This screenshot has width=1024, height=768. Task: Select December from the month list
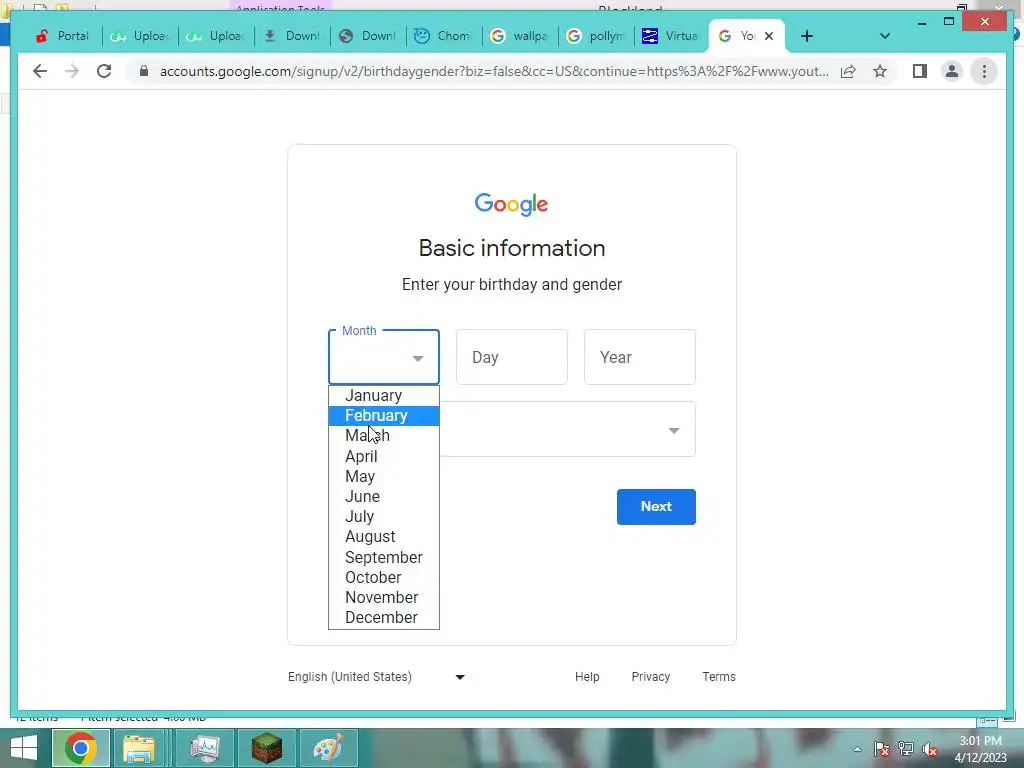click(384, 618)
